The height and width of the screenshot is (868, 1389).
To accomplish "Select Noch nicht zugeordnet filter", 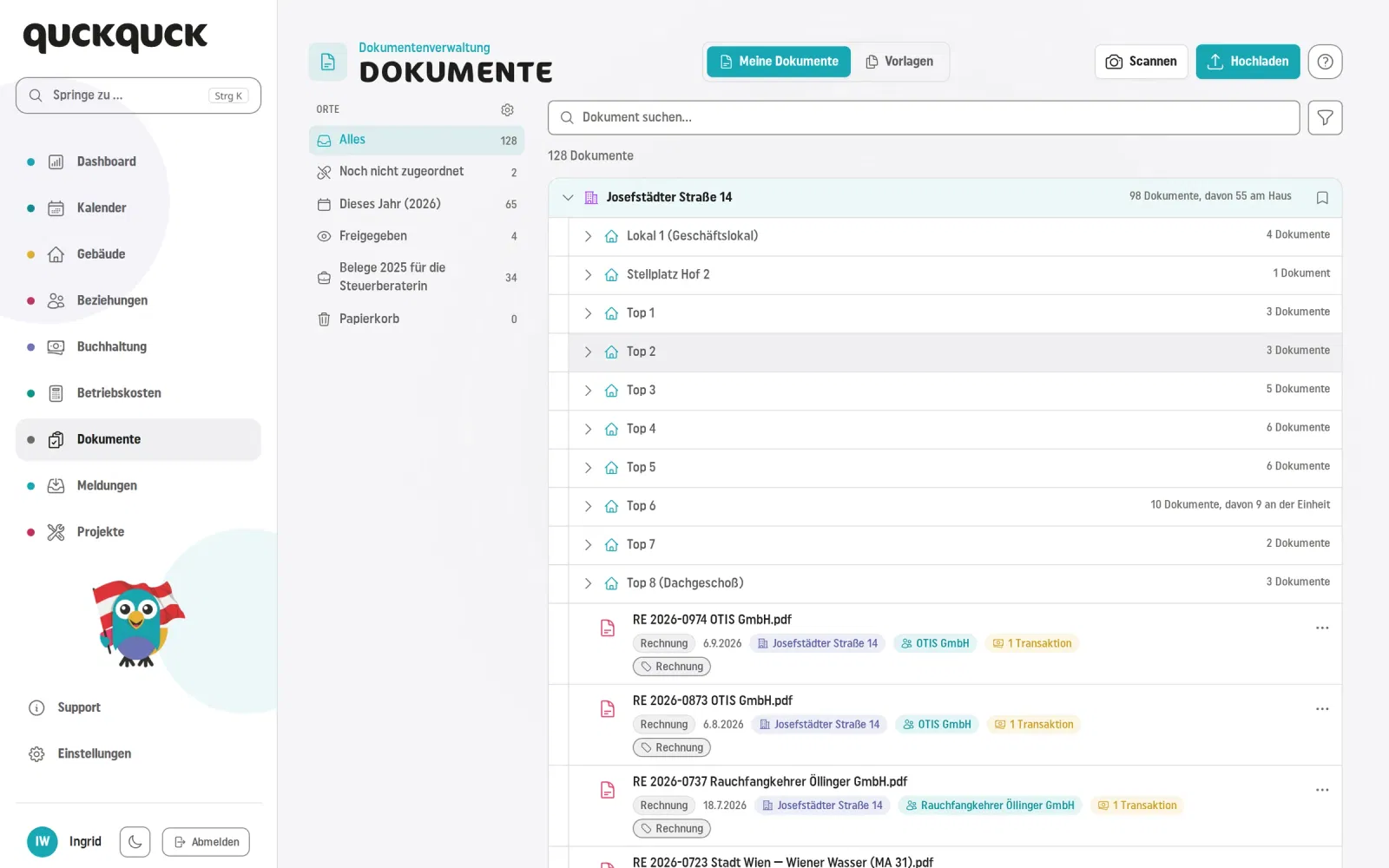I will tap(417, 172).
